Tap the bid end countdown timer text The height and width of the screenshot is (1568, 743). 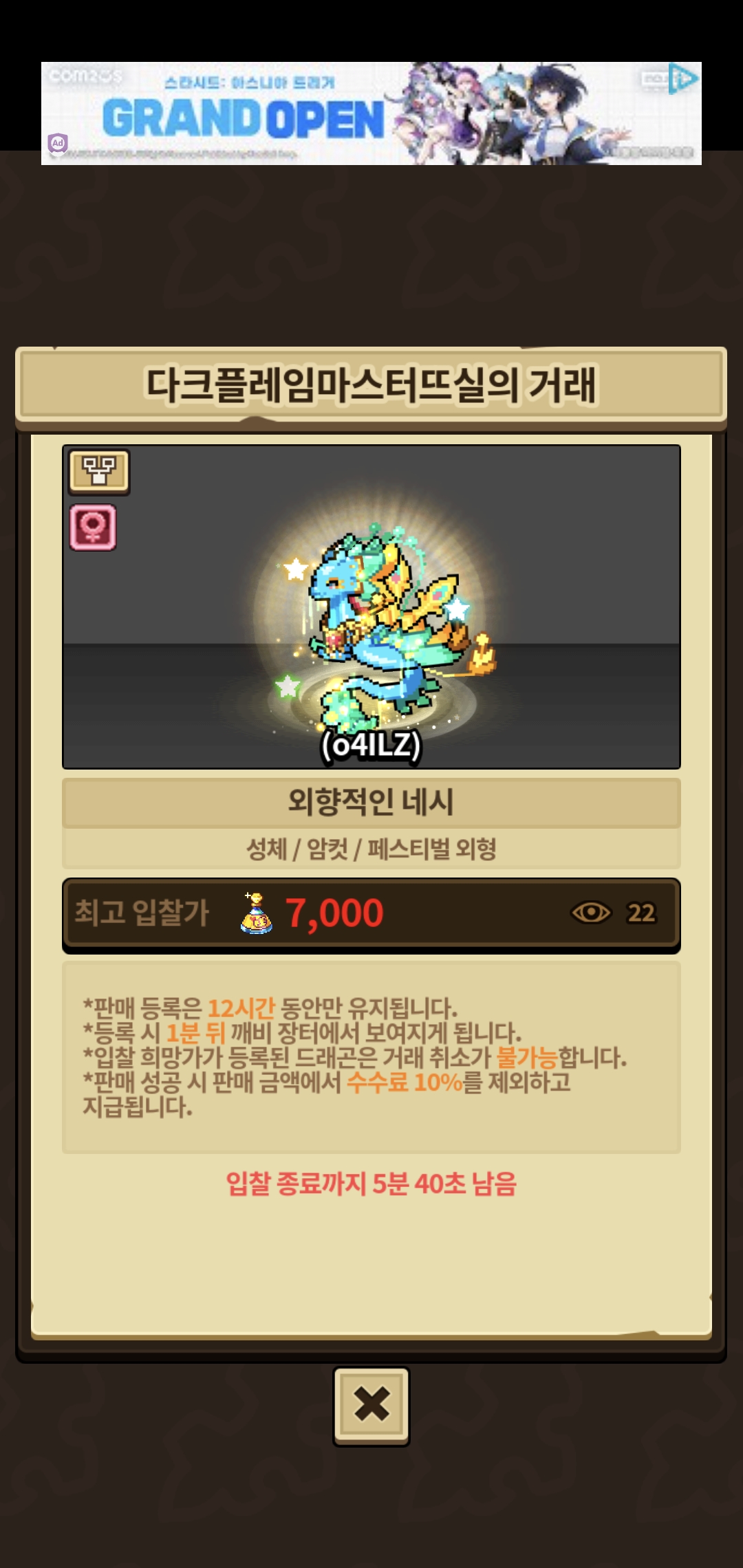pyautogui.click(x=371, y=1184)
